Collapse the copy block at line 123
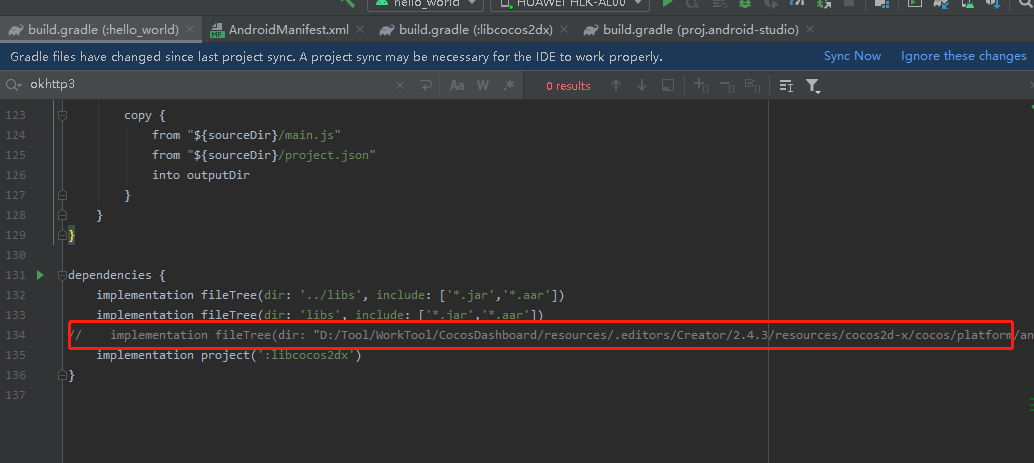 point(62,115)
